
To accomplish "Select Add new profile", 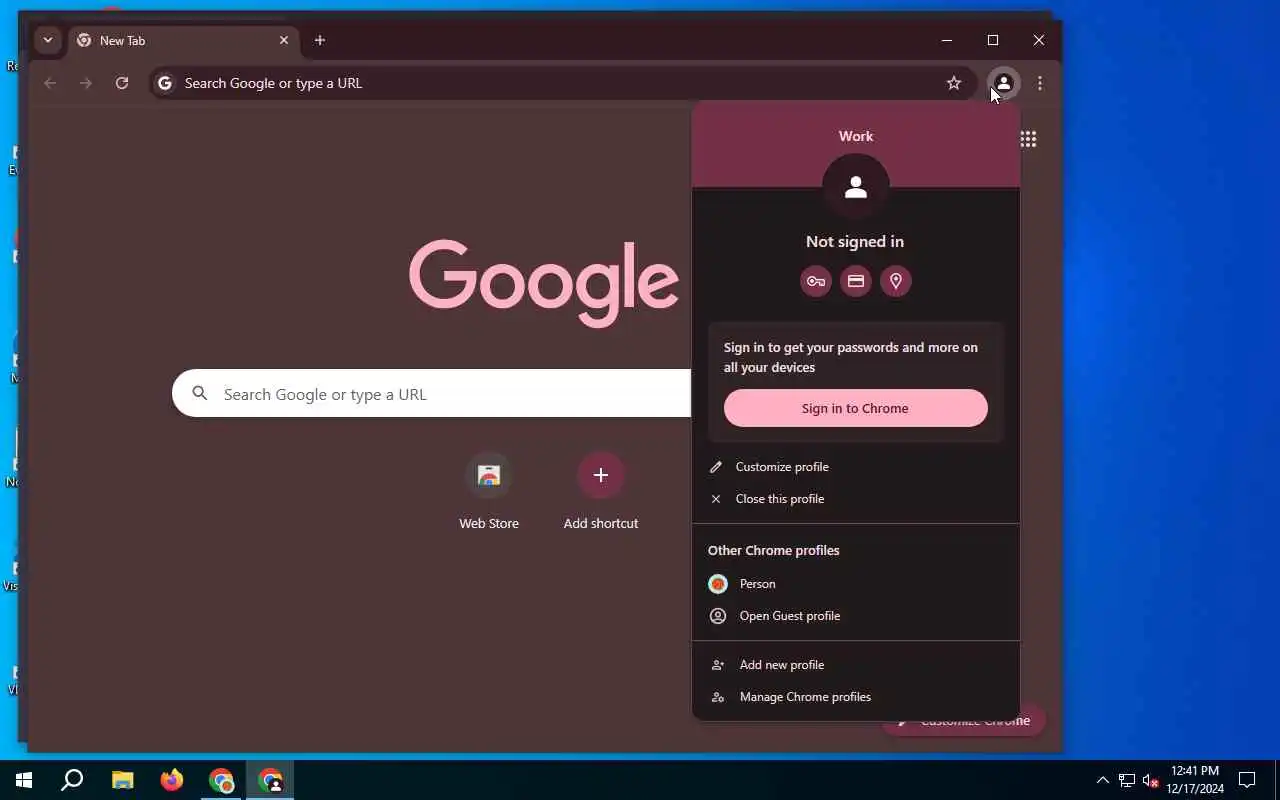I will (x=856, y=665).
